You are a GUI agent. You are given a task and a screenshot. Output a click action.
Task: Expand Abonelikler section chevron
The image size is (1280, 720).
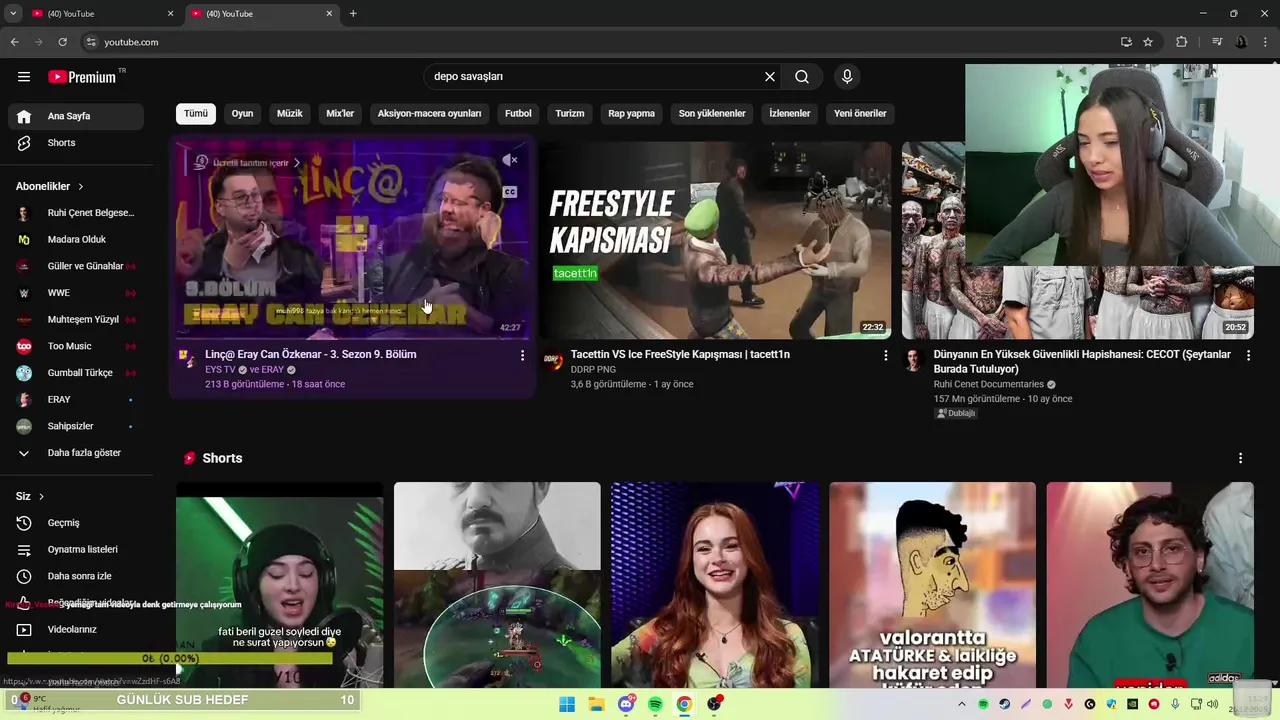point(81,187)
